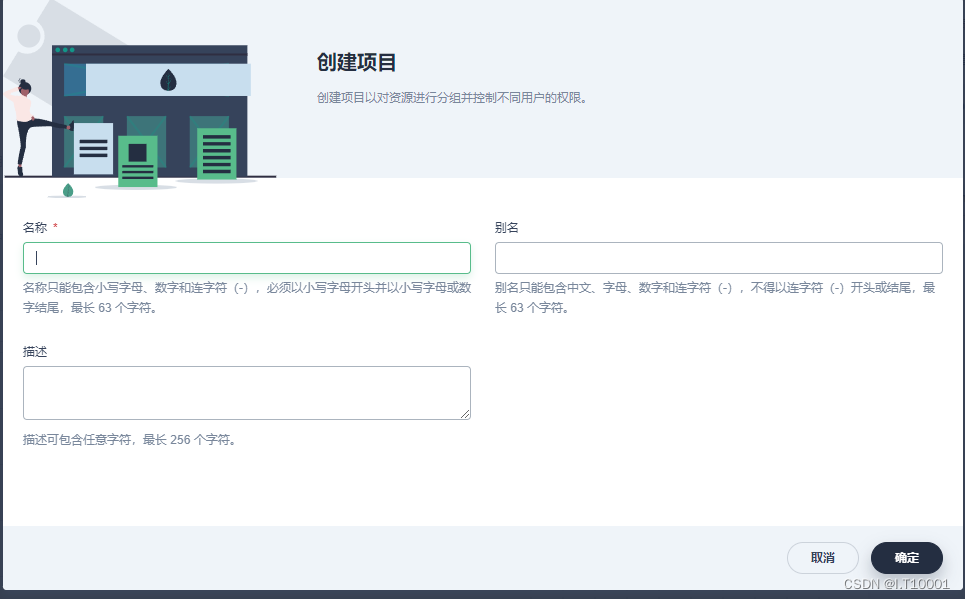Screen dimensions: 965x599
Task: Click inside the 别名 alias input field
Action: click(x=718, y=257)
